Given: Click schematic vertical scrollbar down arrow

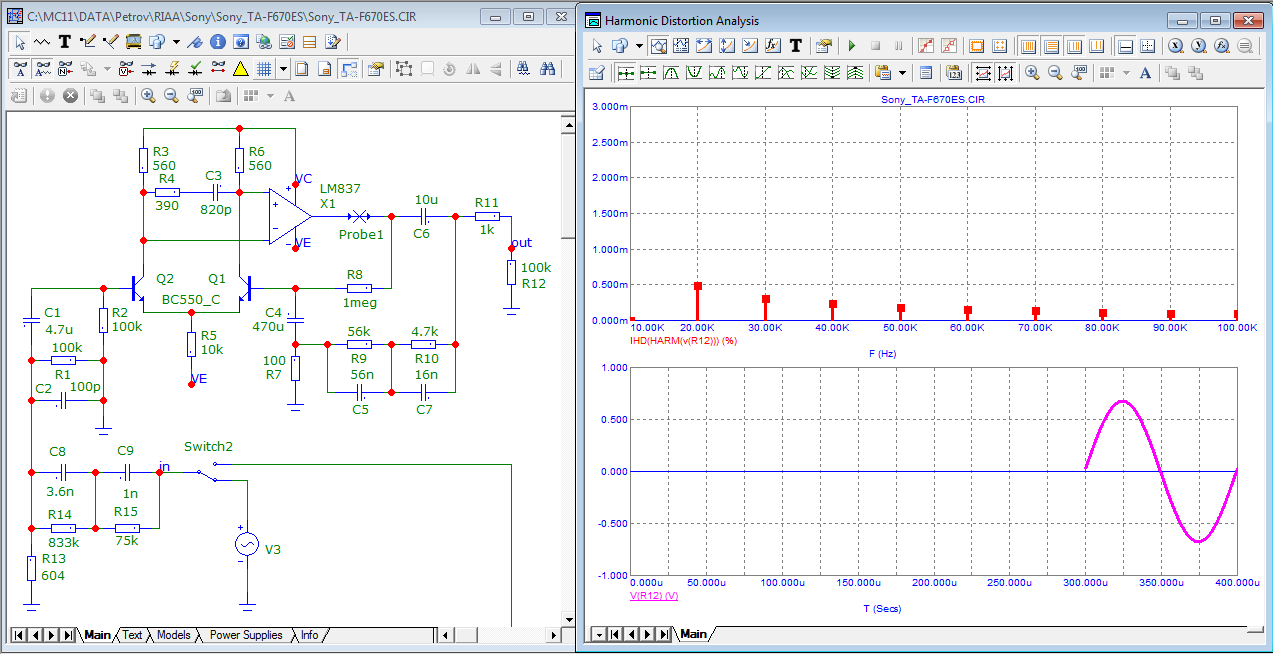Looking at the screenshot, I should (567, 617).
